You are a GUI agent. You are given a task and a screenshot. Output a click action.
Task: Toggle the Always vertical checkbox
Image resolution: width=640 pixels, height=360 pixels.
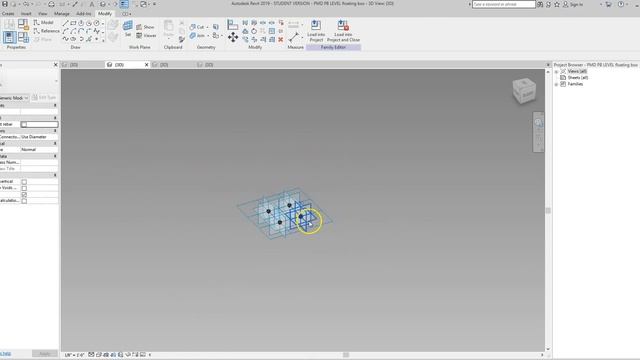pos(24,182)
